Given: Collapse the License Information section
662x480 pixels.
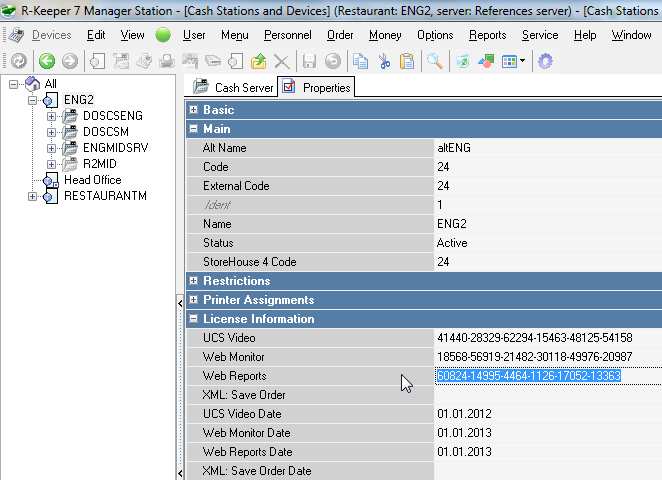Looking at the screenshot, I should tap(193, 319).
